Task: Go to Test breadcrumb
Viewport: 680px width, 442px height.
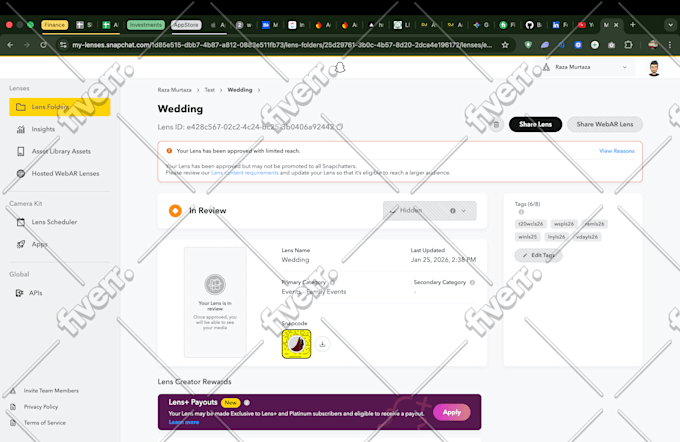Action: click(209, 90)
